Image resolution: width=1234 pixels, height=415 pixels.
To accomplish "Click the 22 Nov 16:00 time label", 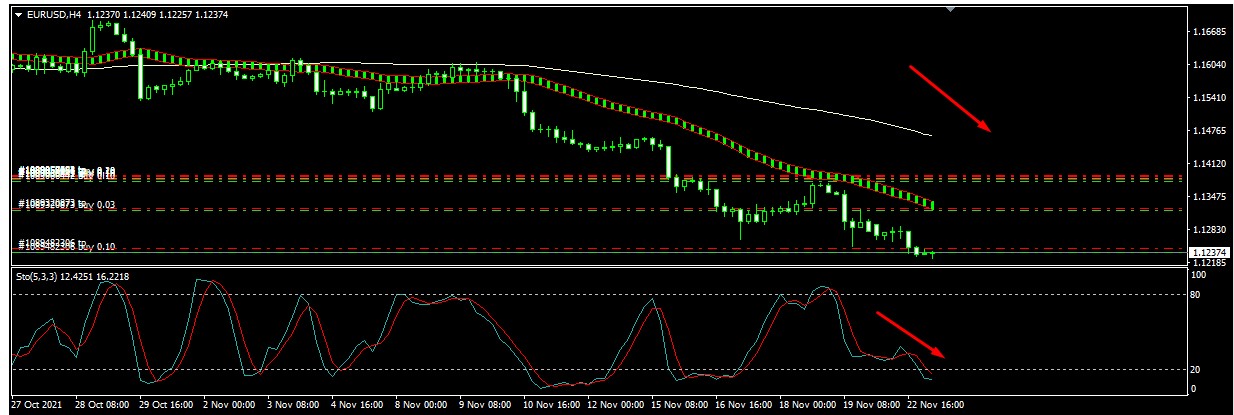I will 935,406.
